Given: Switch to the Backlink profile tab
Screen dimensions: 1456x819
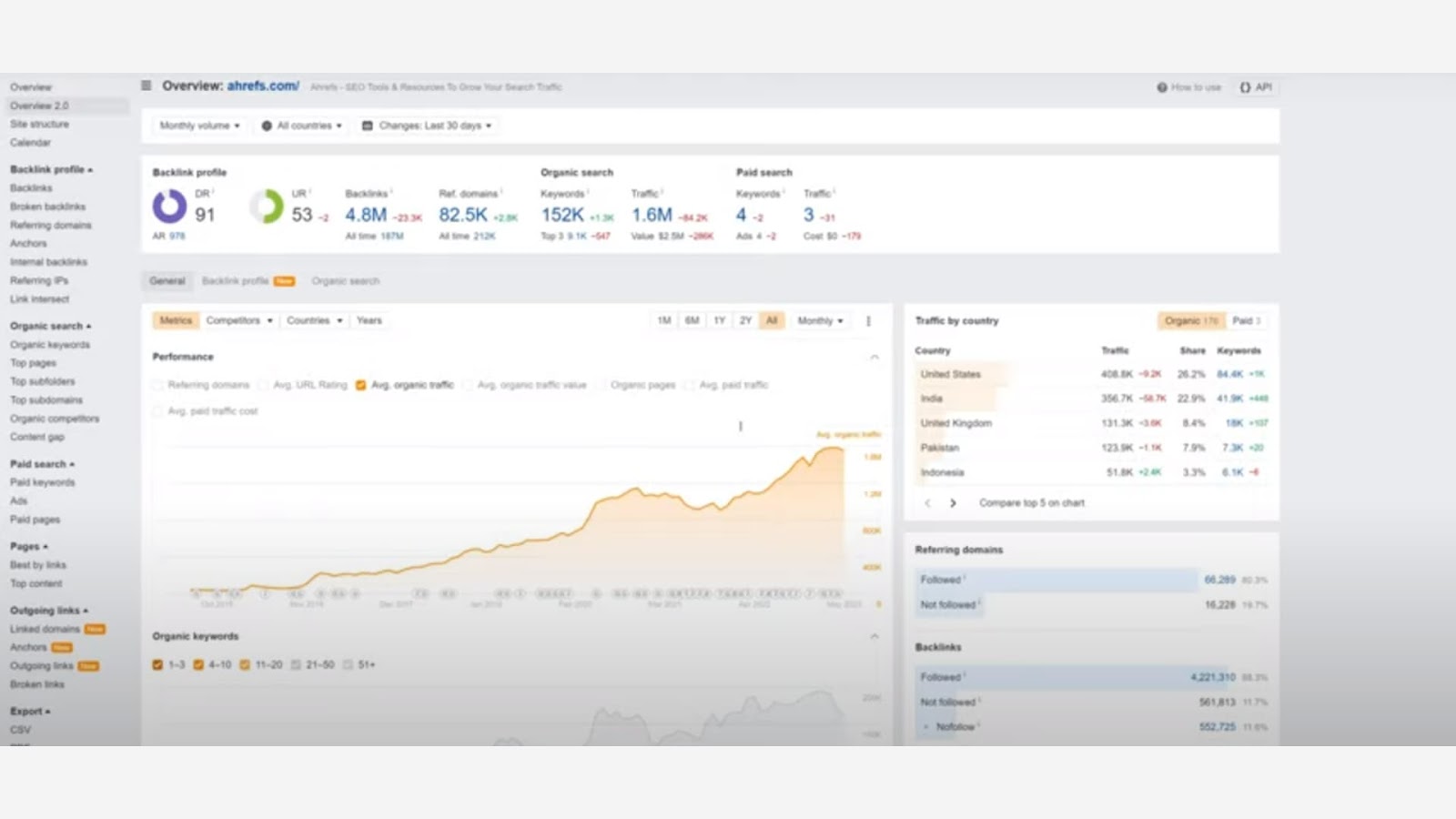Looking at the screenshot, I should click(248, 281).
